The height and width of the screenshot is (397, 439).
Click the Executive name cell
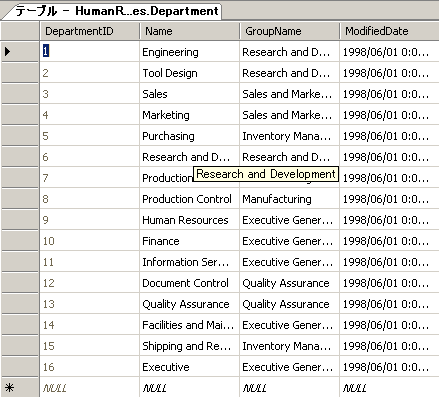189,367
